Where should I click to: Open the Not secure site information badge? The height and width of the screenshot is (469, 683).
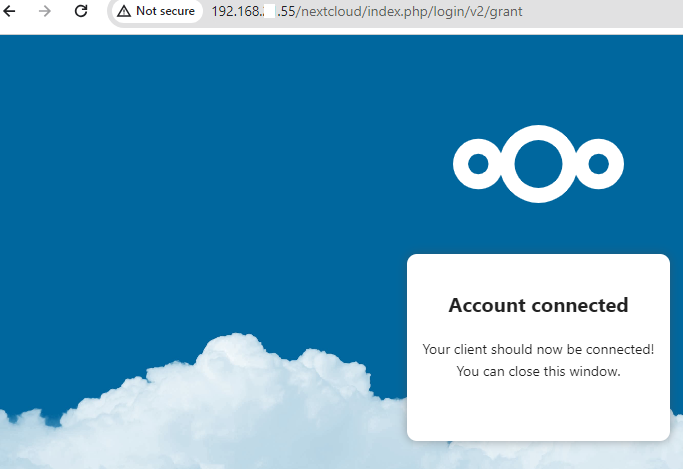click(x=157, y=11)
